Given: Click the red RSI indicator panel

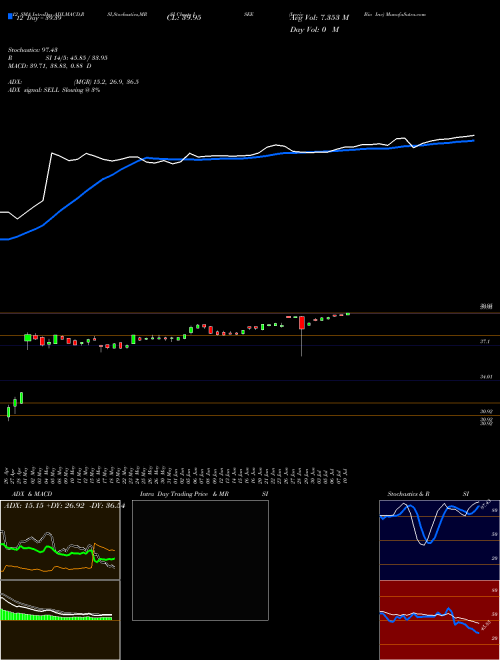Looking at the screenshot, I should coord(439,620).
